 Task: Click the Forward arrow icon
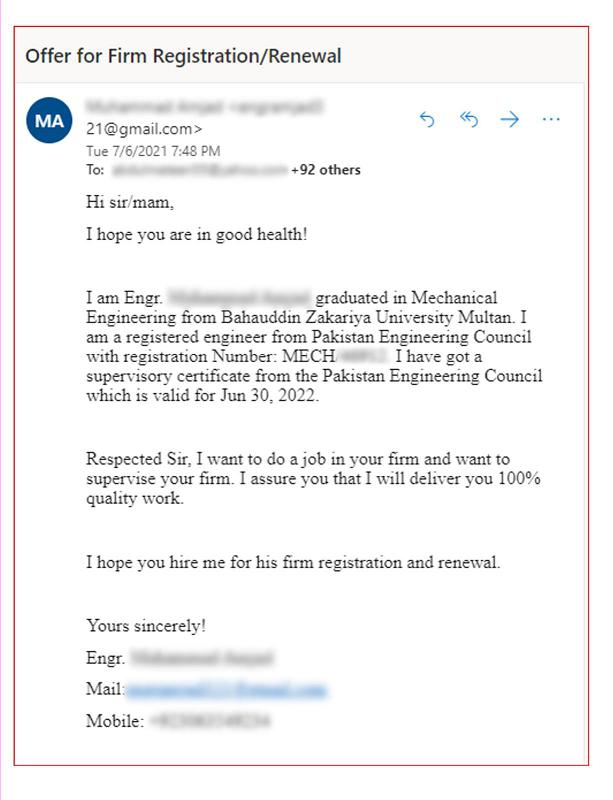tap(509, 119)
